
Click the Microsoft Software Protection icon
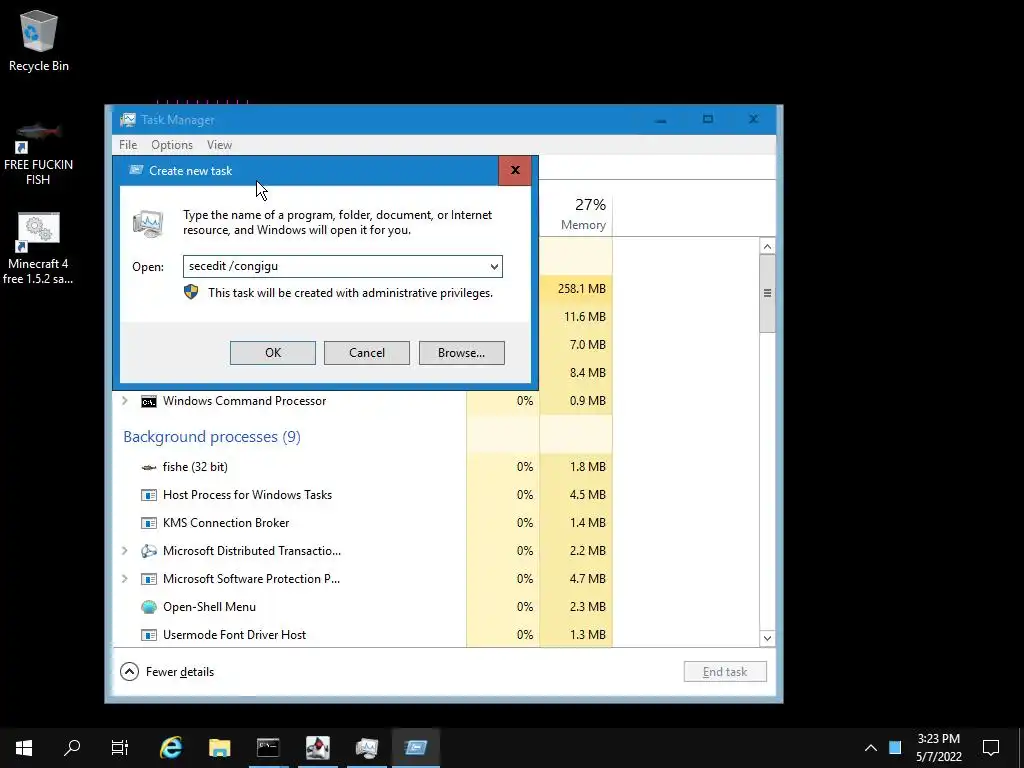point(149,579)
